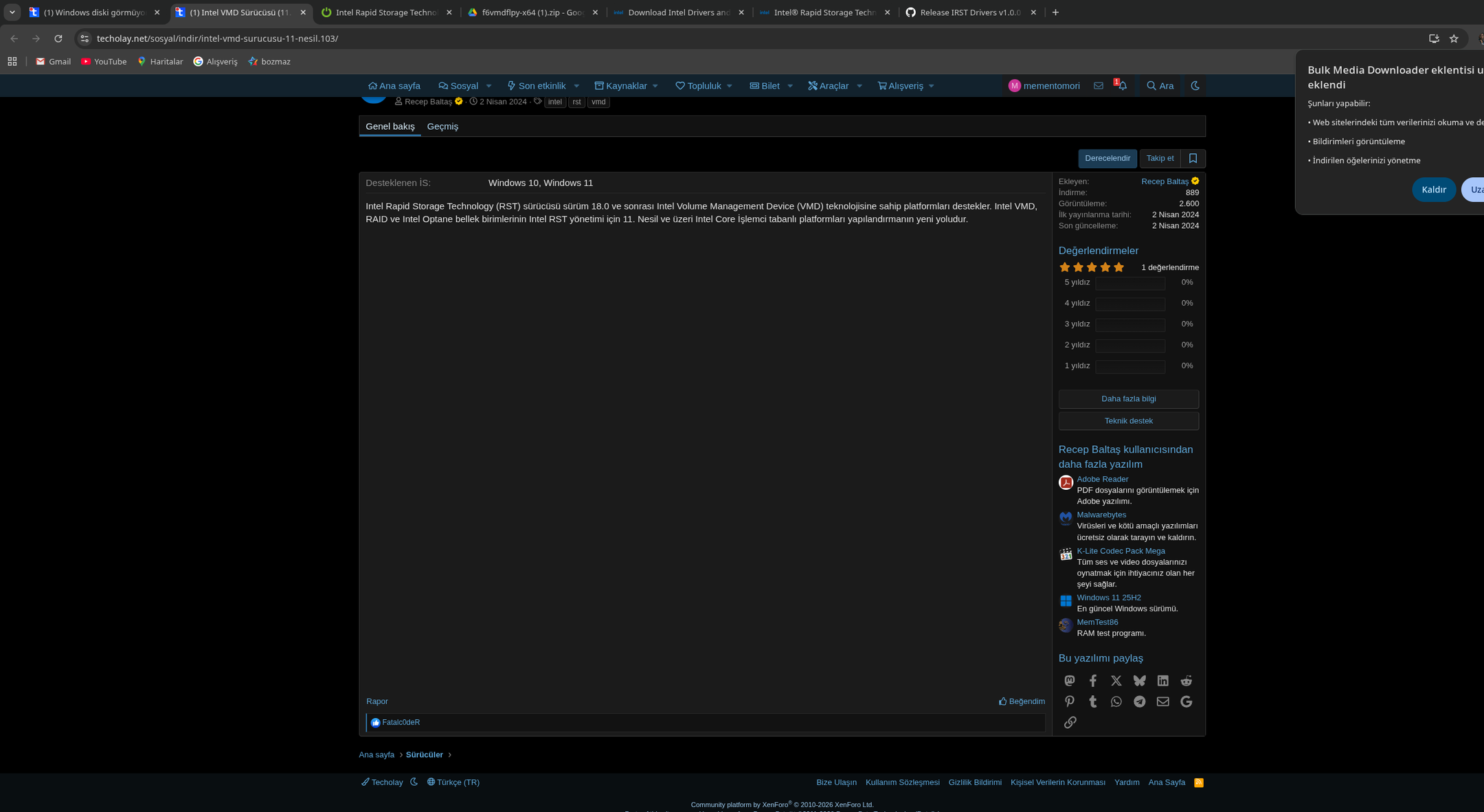
Task: Open Sürücüler breadcrumb link
Action: click(x=425, y=755)
